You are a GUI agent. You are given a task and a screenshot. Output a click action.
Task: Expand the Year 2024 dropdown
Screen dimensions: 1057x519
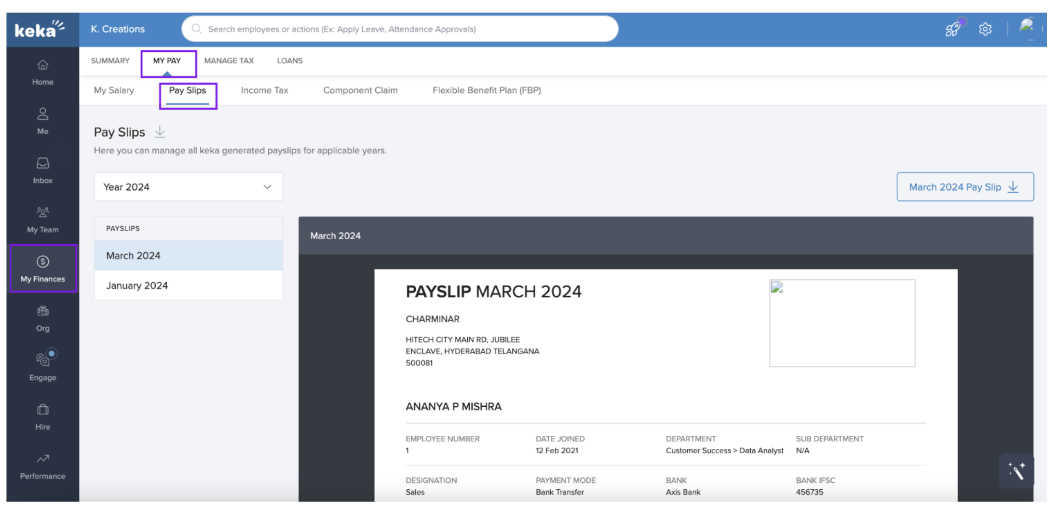click(188, 187)
